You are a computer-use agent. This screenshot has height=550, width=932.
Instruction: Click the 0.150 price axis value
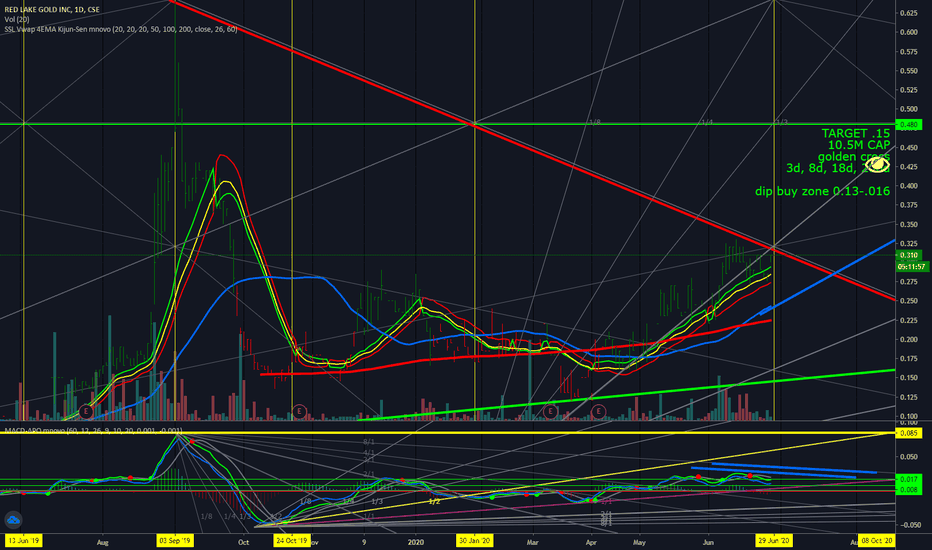click(x=908, y=378)
